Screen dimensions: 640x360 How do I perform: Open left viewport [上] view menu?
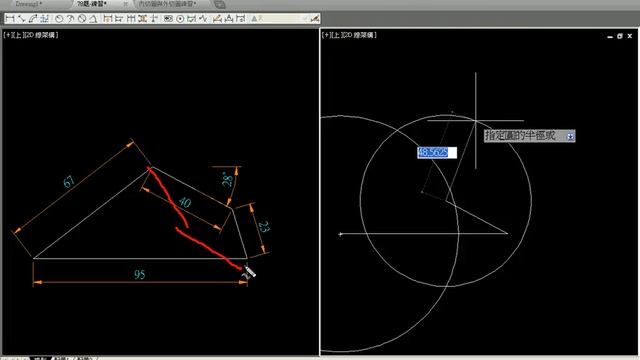tap(18, 35)
